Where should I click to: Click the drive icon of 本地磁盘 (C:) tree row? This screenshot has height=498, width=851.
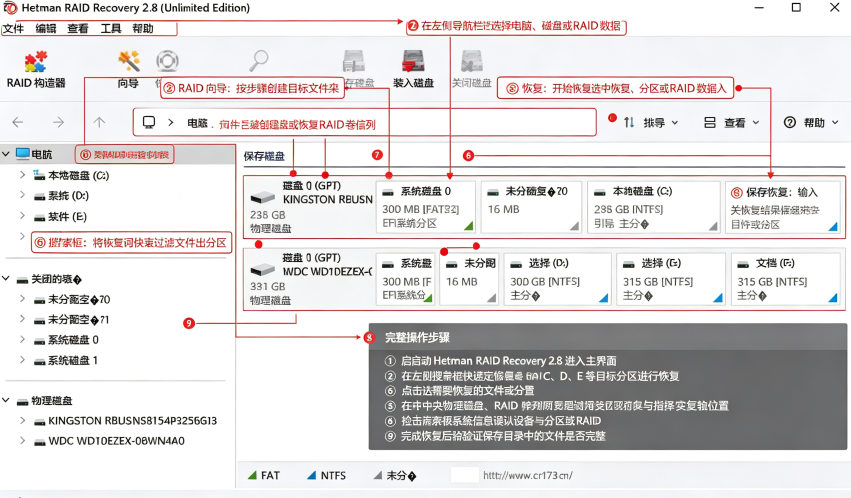39,175
